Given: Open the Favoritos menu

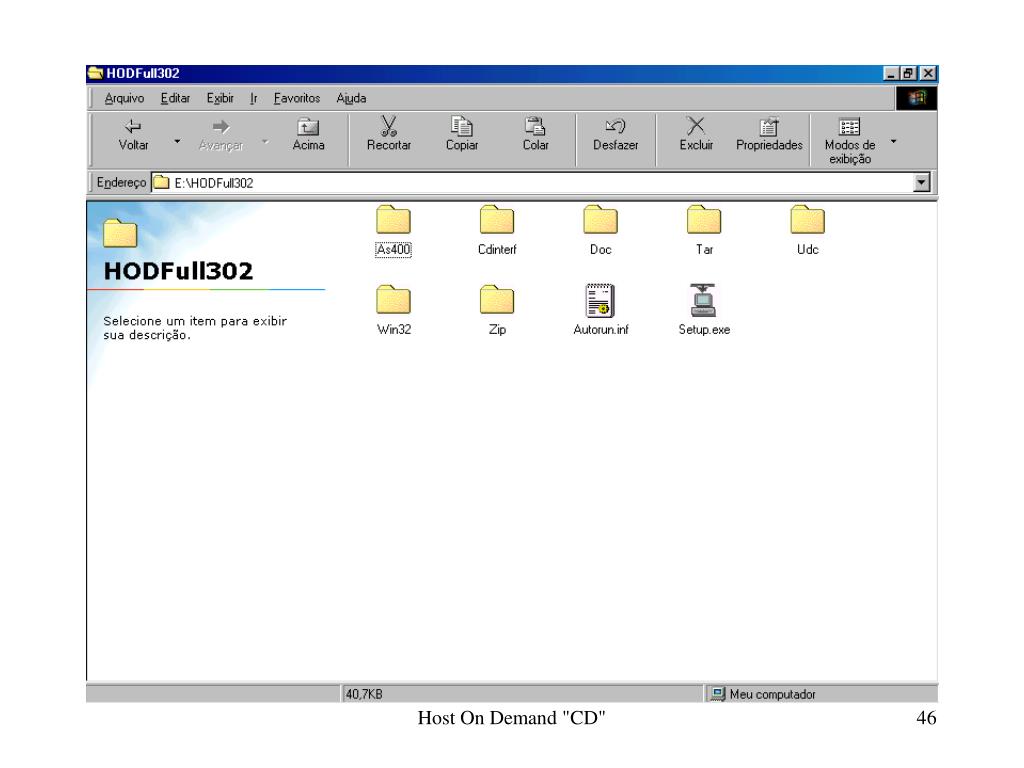Looking at the screenshot, I should [x=296, y=99].
